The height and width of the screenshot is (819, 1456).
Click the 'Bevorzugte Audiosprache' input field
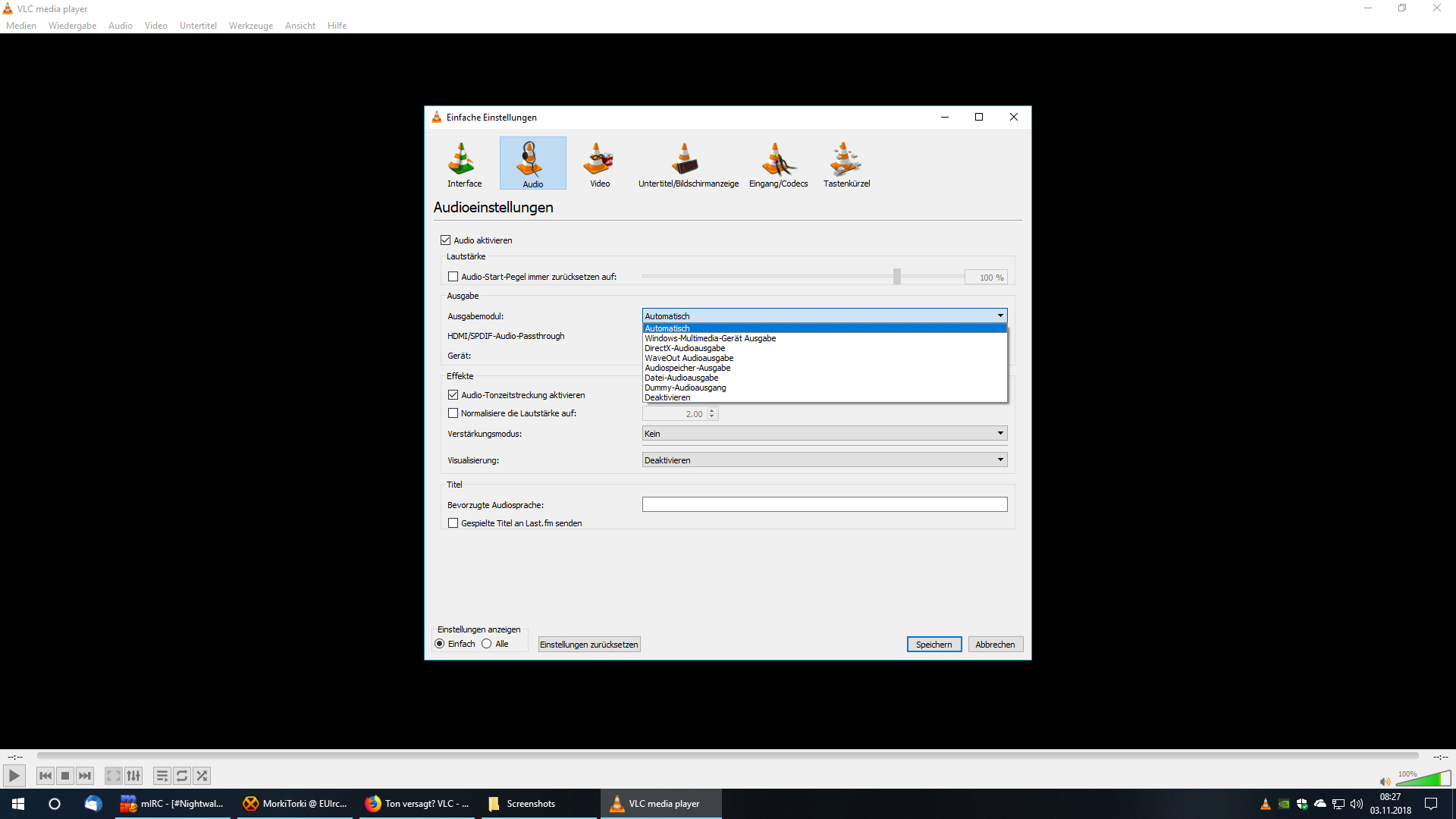(x=824, y=504)
